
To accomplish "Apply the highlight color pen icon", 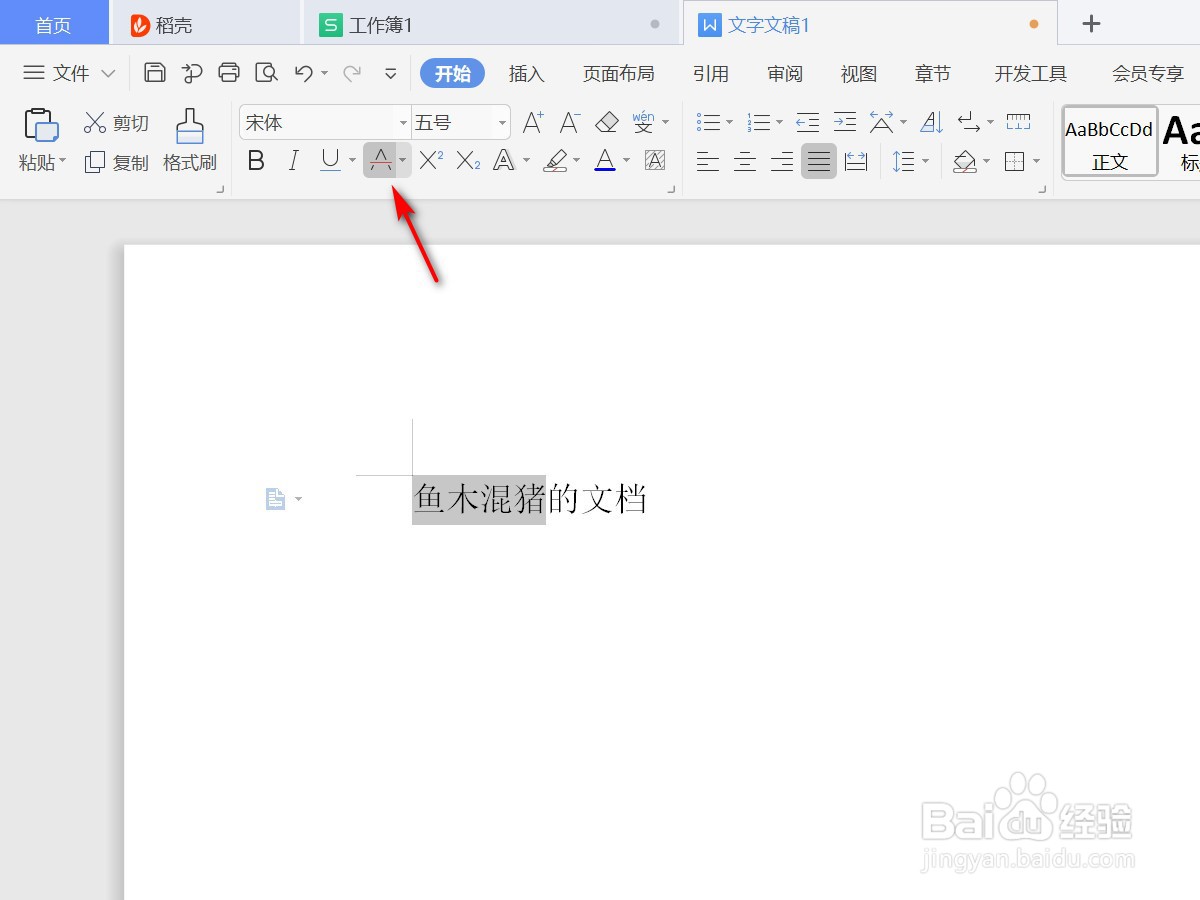I will 554,161.
